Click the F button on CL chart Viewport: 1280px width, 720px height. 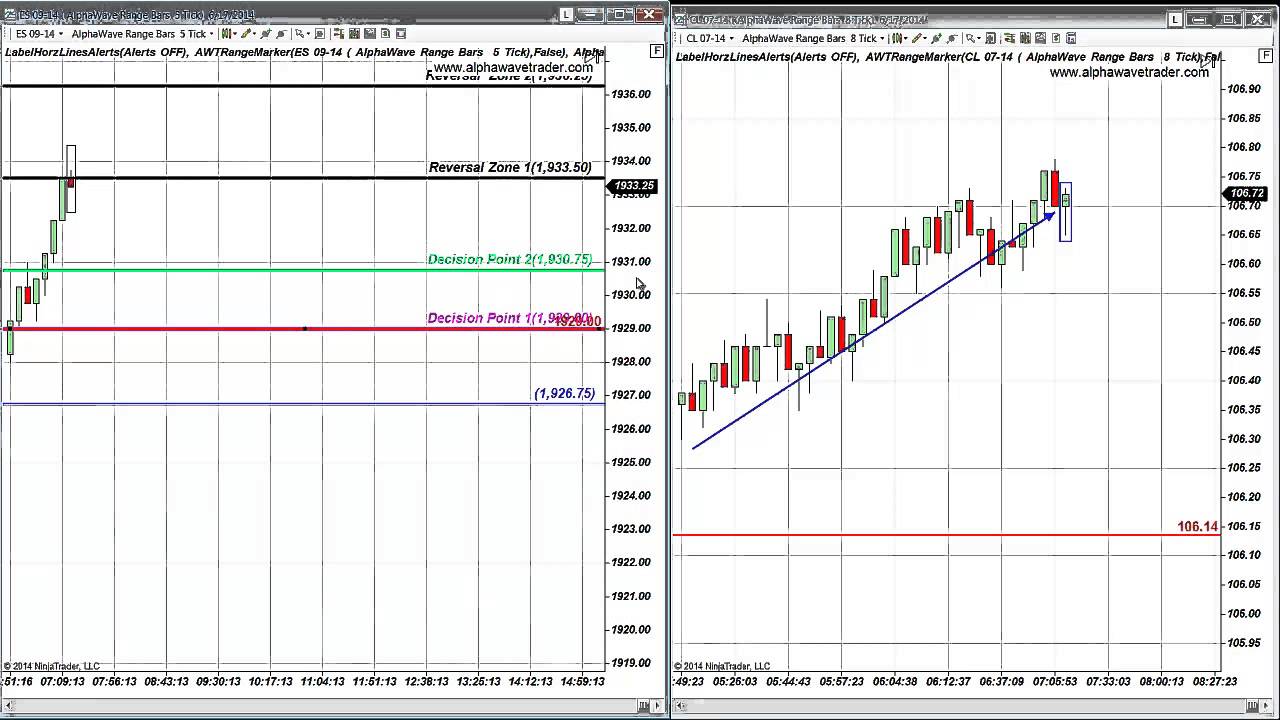click(x=1266, y=54)
